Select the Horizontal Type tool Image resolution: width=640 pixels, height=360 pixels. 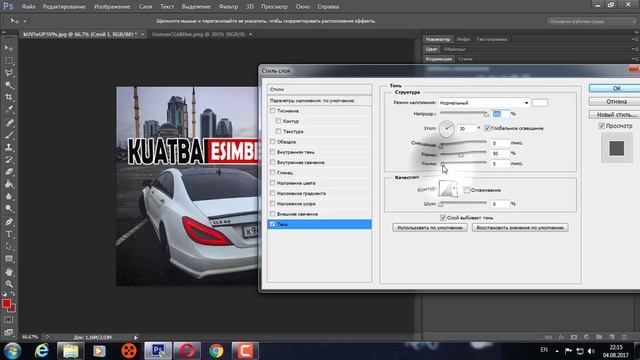coord(9,234)
